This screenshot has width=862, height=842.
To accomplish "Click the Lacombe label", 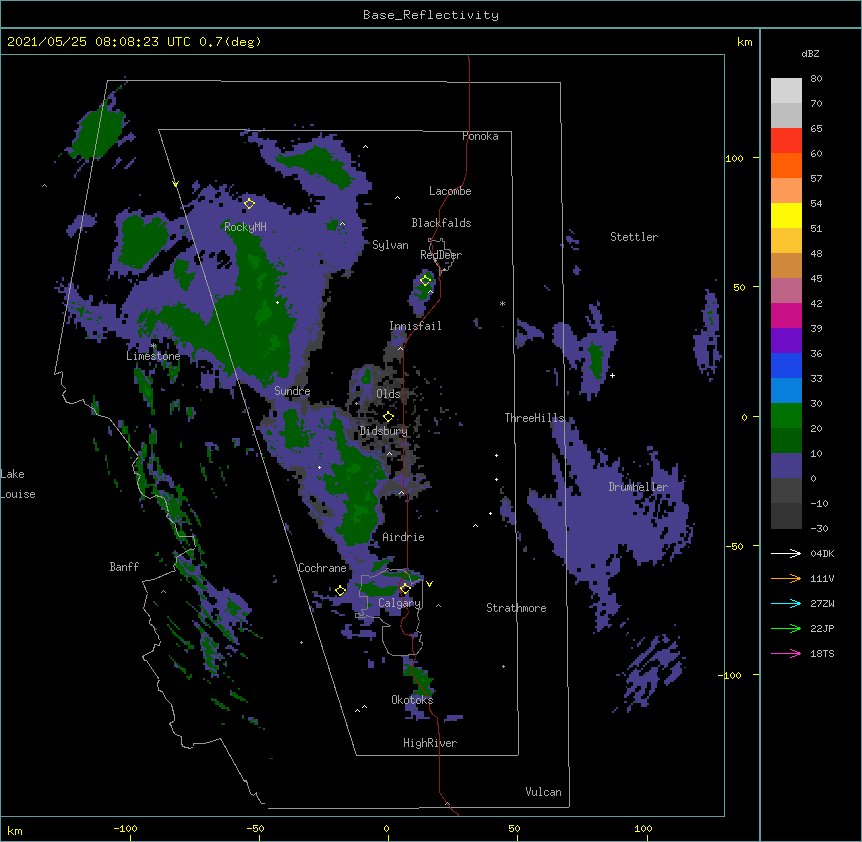I will click(x=450, y=191).
